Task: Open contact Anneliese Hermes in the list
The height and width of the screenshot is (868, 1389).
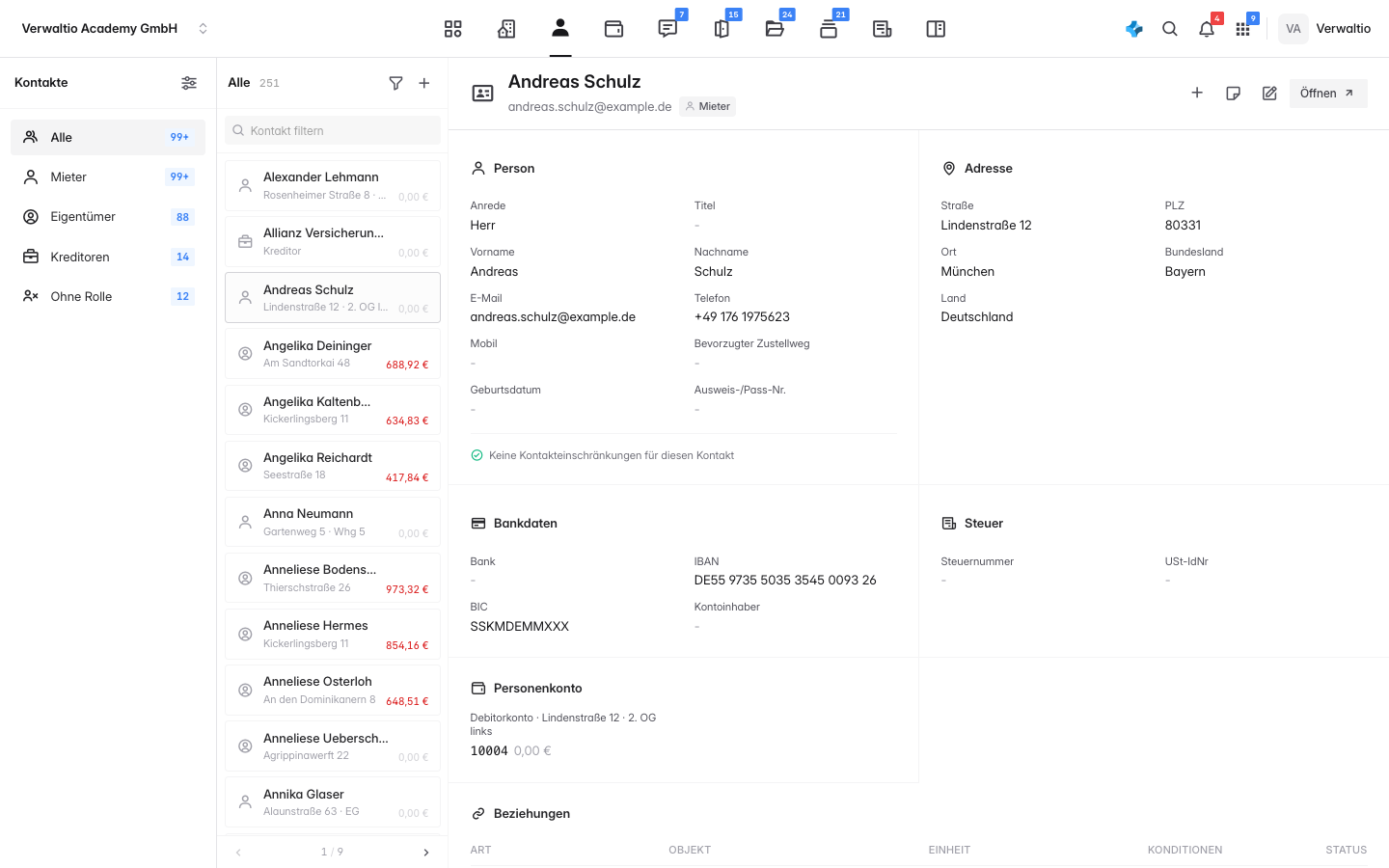Action: (x=333, y=634)
